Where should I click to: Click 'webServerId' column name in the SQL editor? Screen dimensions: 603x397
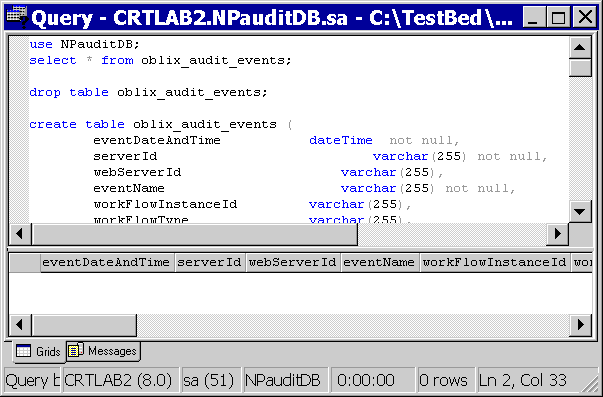tap(137, 172)
